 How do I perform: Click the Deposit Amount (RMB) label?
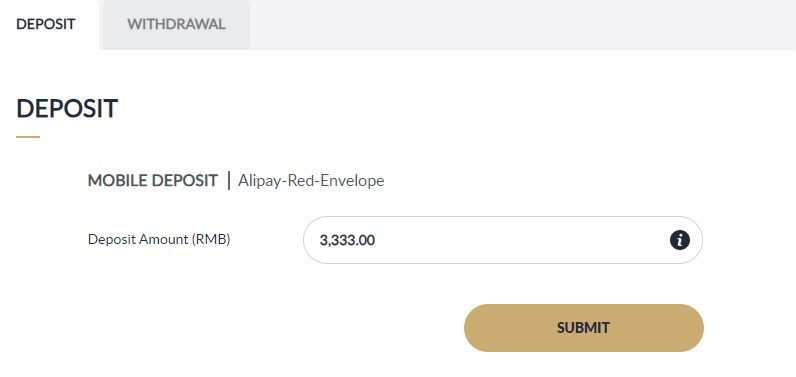[x=159, y=239]
